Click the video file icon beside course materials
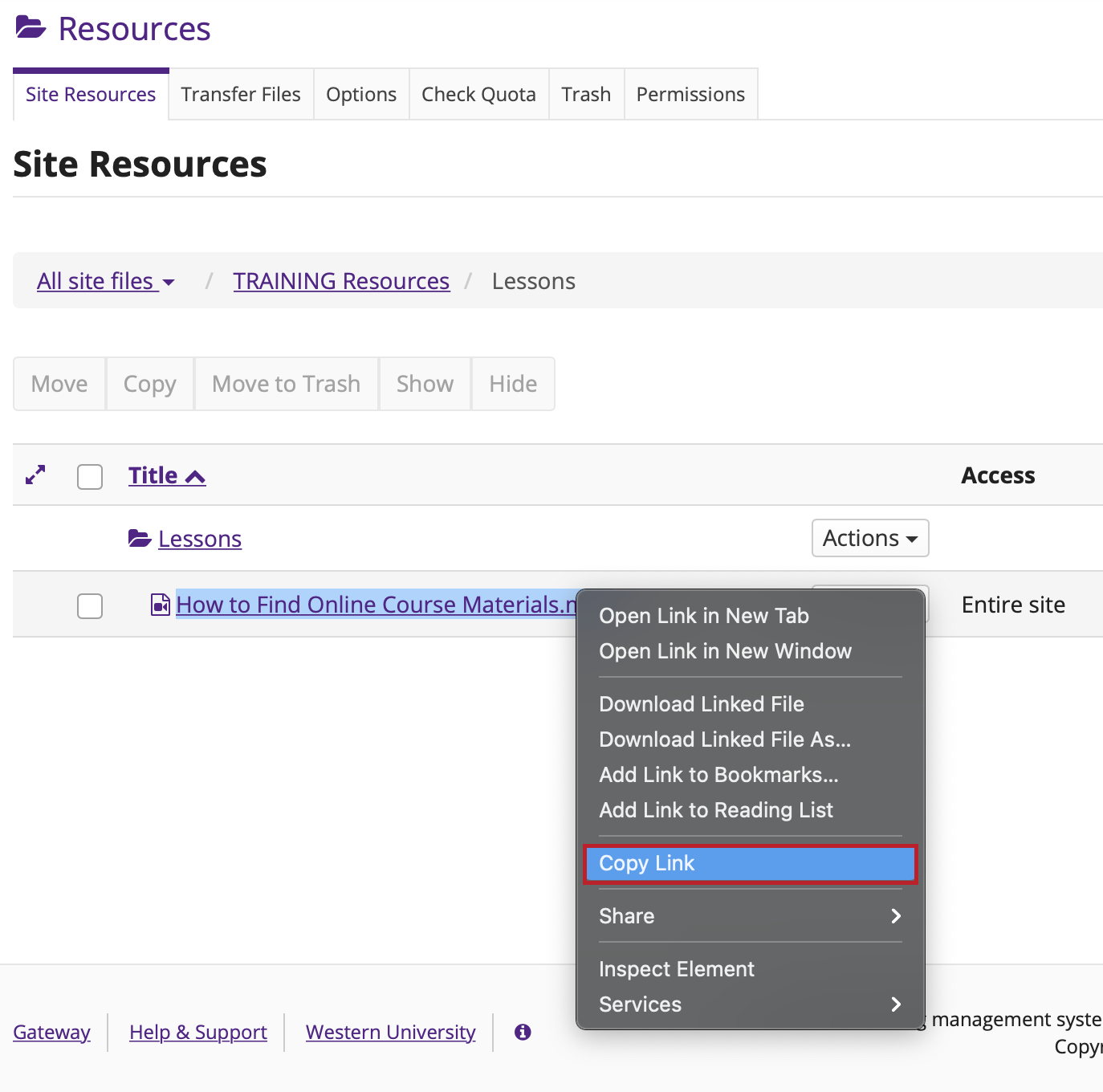The image size is (1103, 1092). (x=161, y=605)
